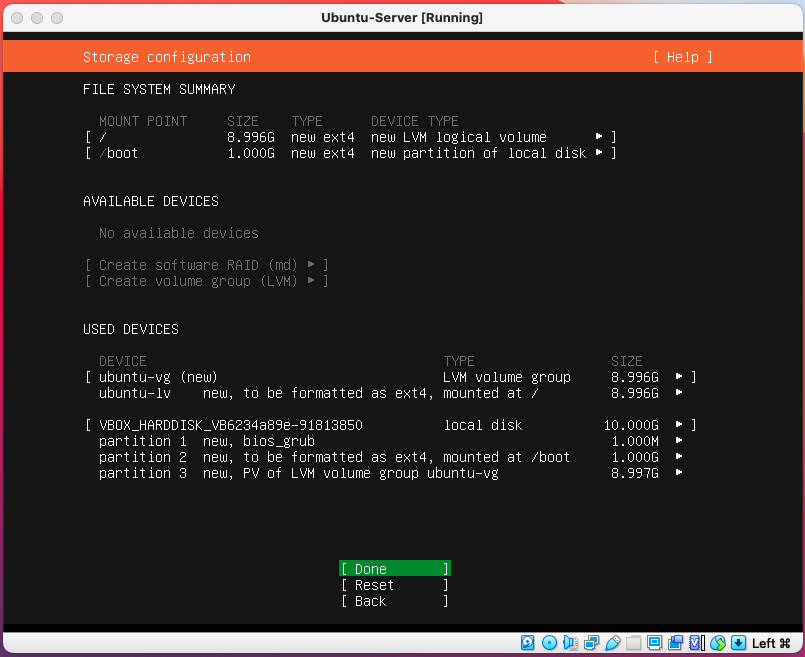Toggle the mouse integration status icon

[x=718, y=643]
